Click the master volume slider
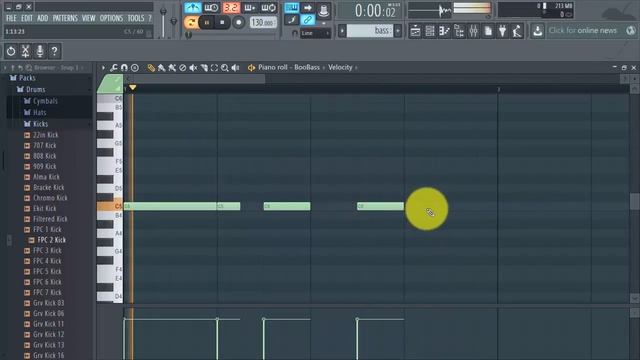Image resolution: width=640 pixels, height=360 pixels. pos(163,21)
